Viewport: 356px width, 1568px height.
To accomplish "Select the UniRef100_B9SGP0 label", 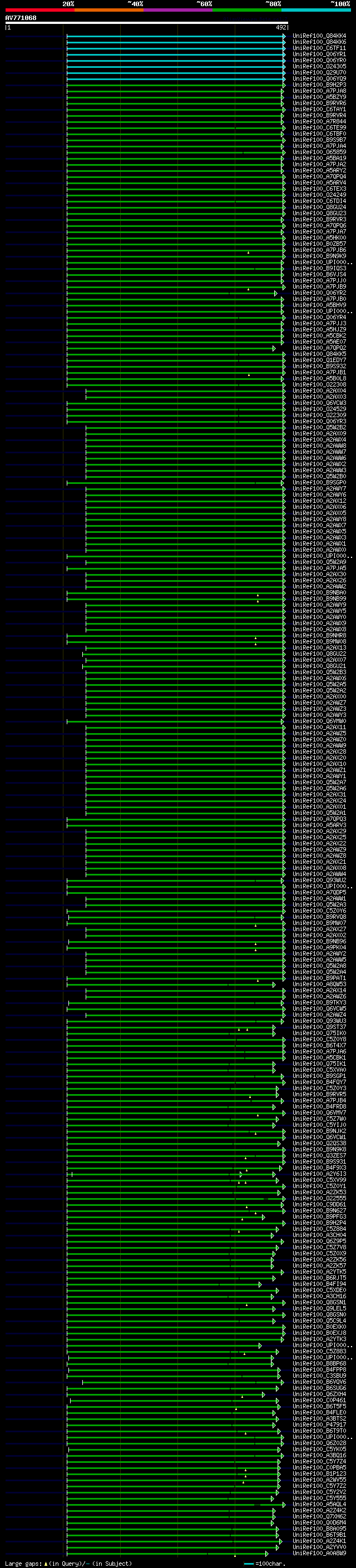I will (319, 483).
